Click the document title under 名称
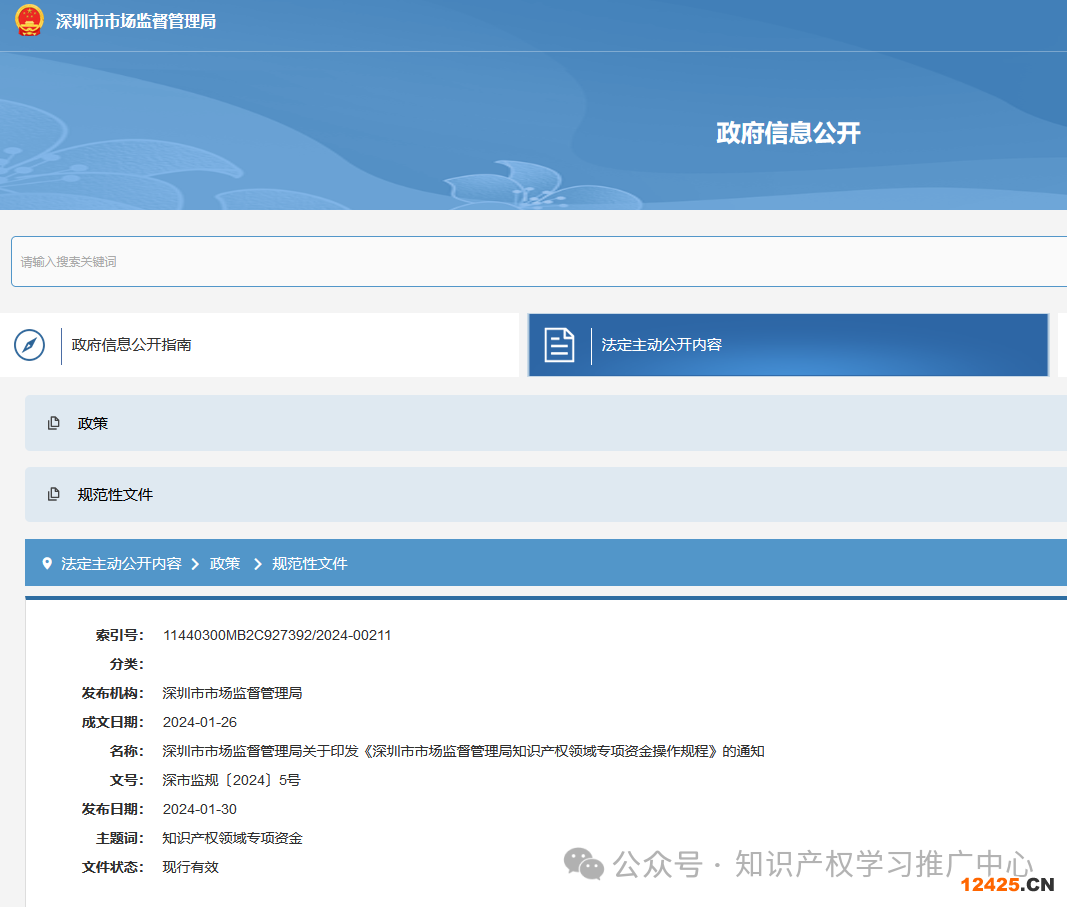 [x=463, y=751]
